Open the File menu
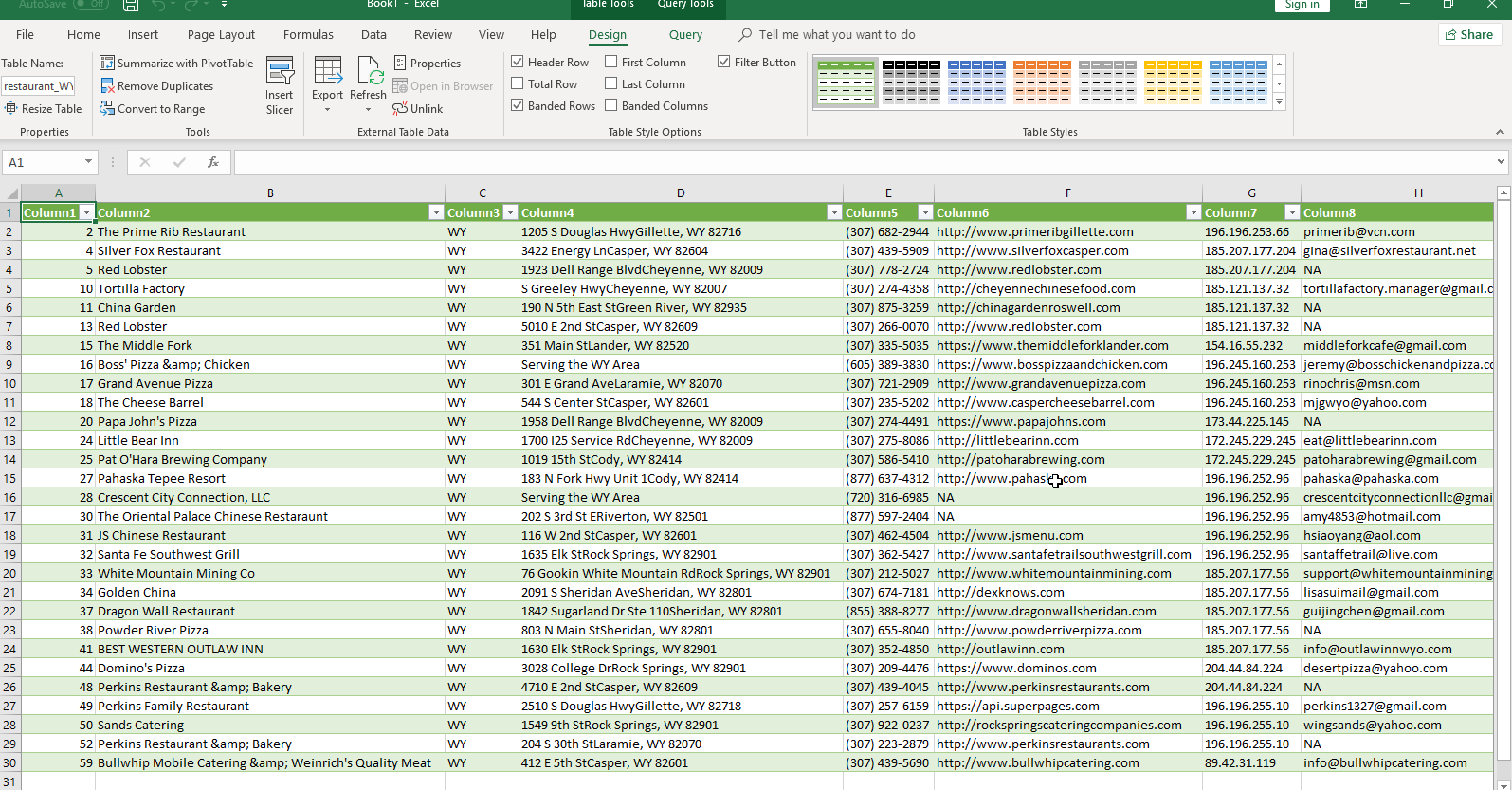1512x790 pixels. click(26, 34)
